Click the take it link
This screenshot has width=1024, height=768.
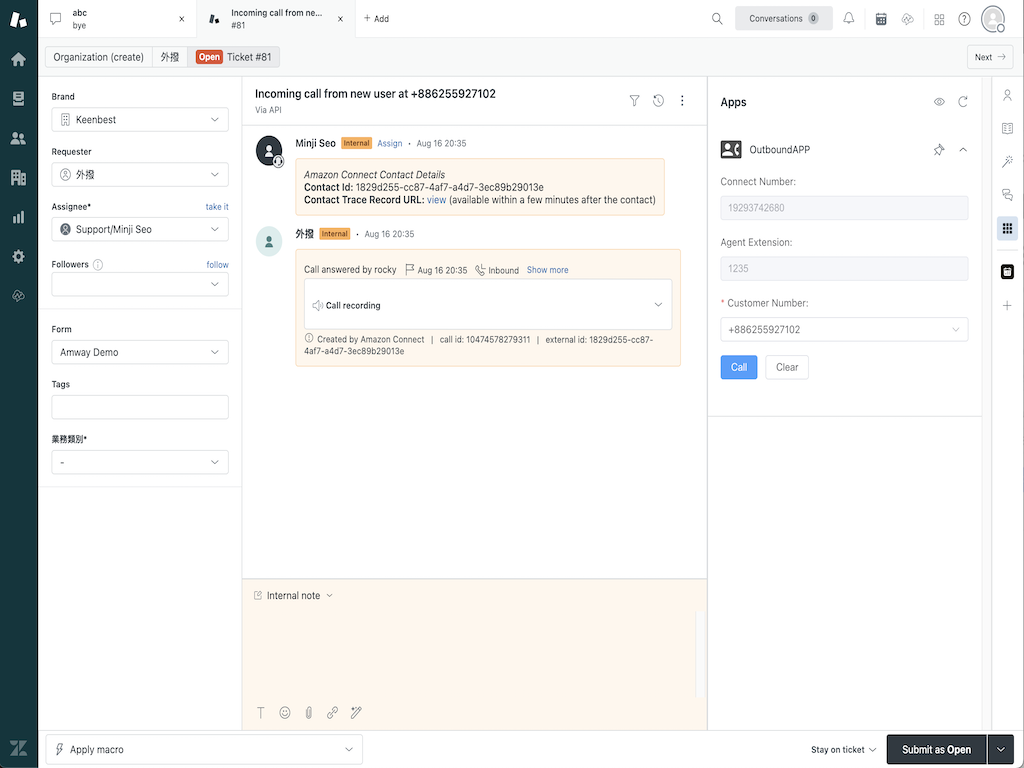coord(217,206)
